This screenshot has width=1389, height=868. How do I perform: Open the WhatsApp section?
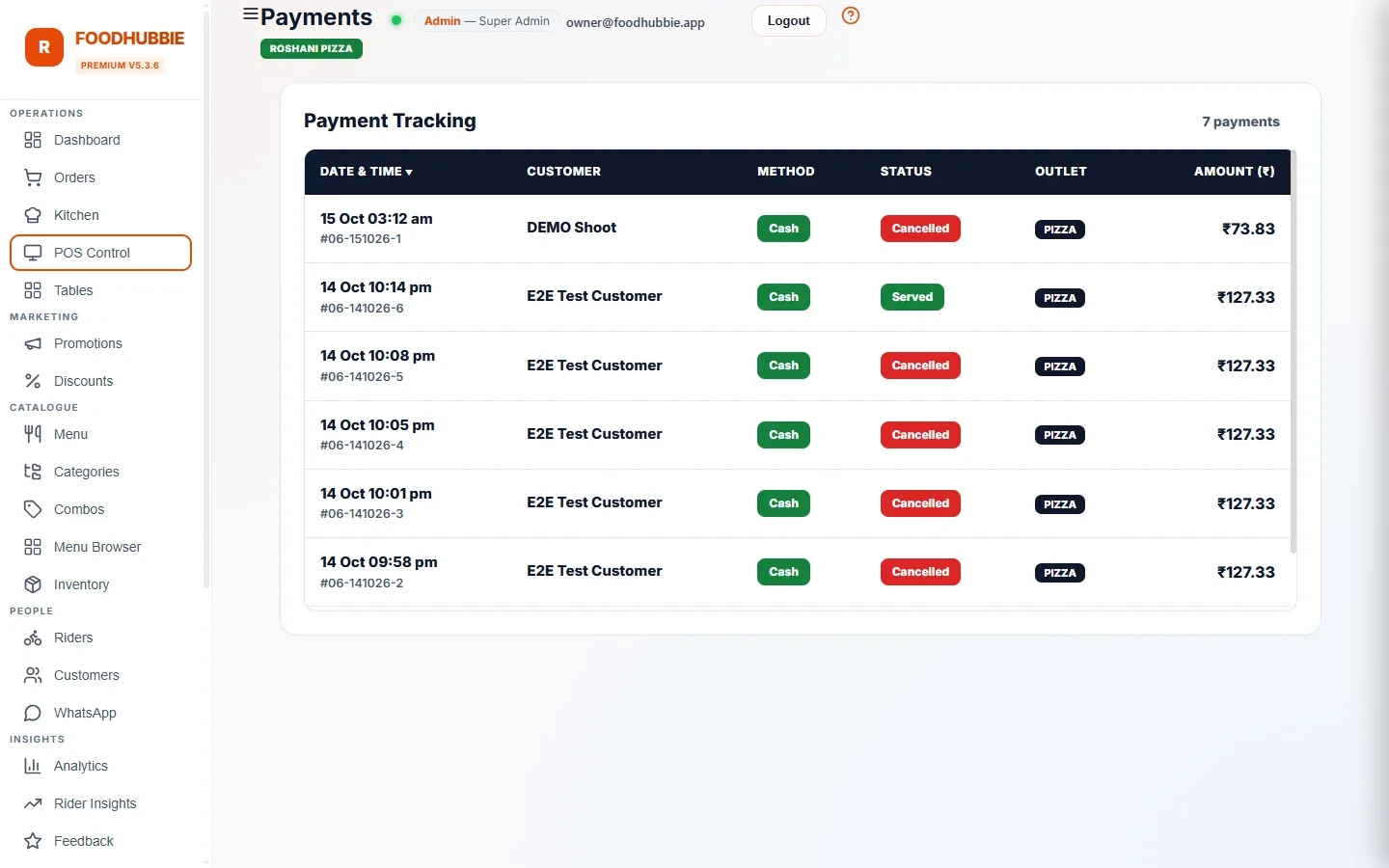click(100, 713)
